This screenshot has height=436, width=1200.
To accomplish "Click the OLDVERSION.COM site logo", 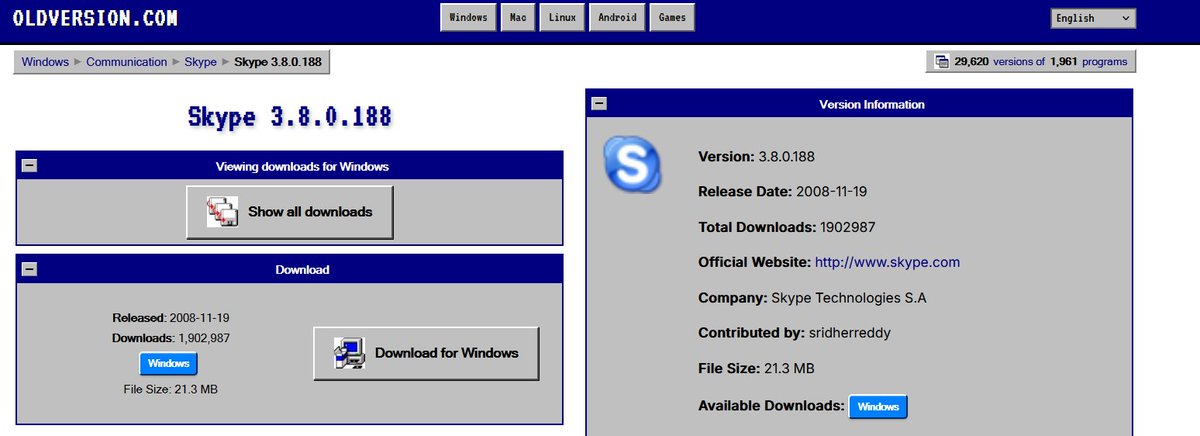I will (97, 17).
